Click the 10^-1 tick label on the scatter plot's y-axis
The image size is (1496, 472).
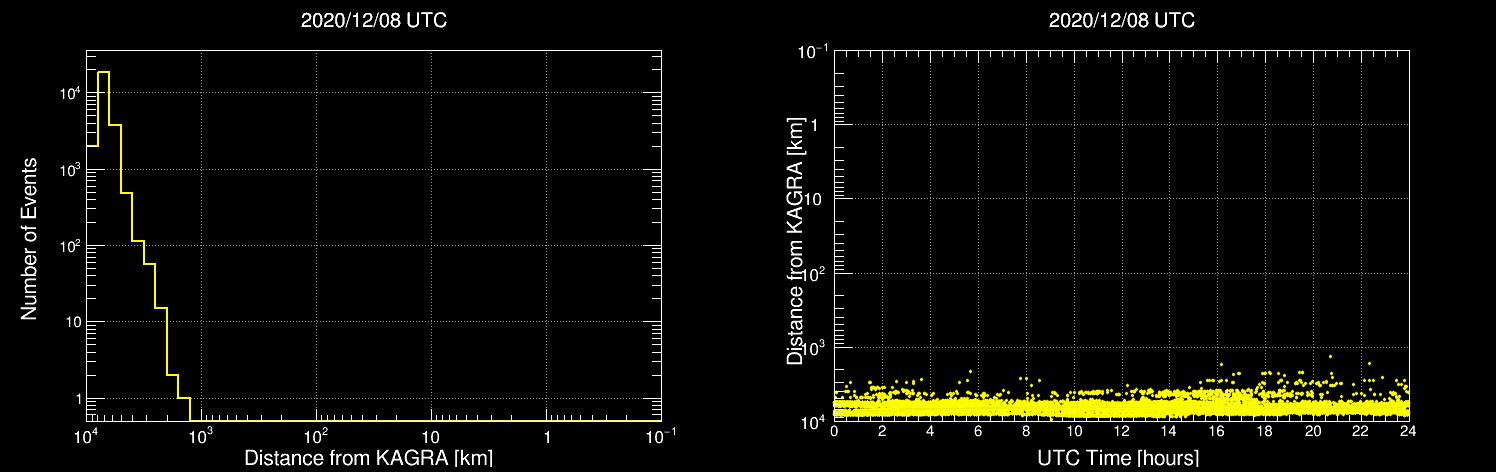pyautogui.click(x=812, y=51)
